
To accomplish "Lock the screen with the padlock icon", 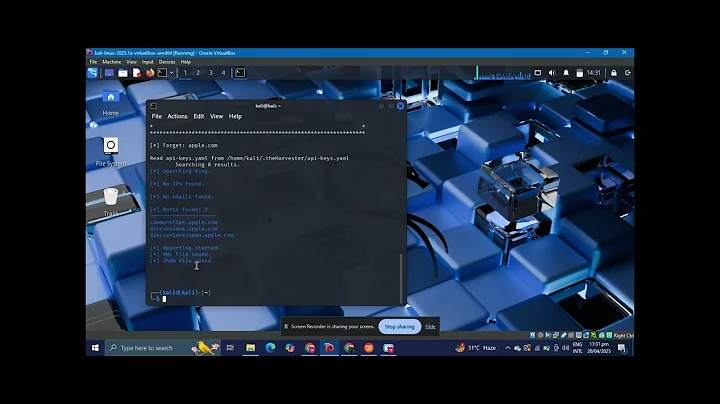I will point(613,73).
